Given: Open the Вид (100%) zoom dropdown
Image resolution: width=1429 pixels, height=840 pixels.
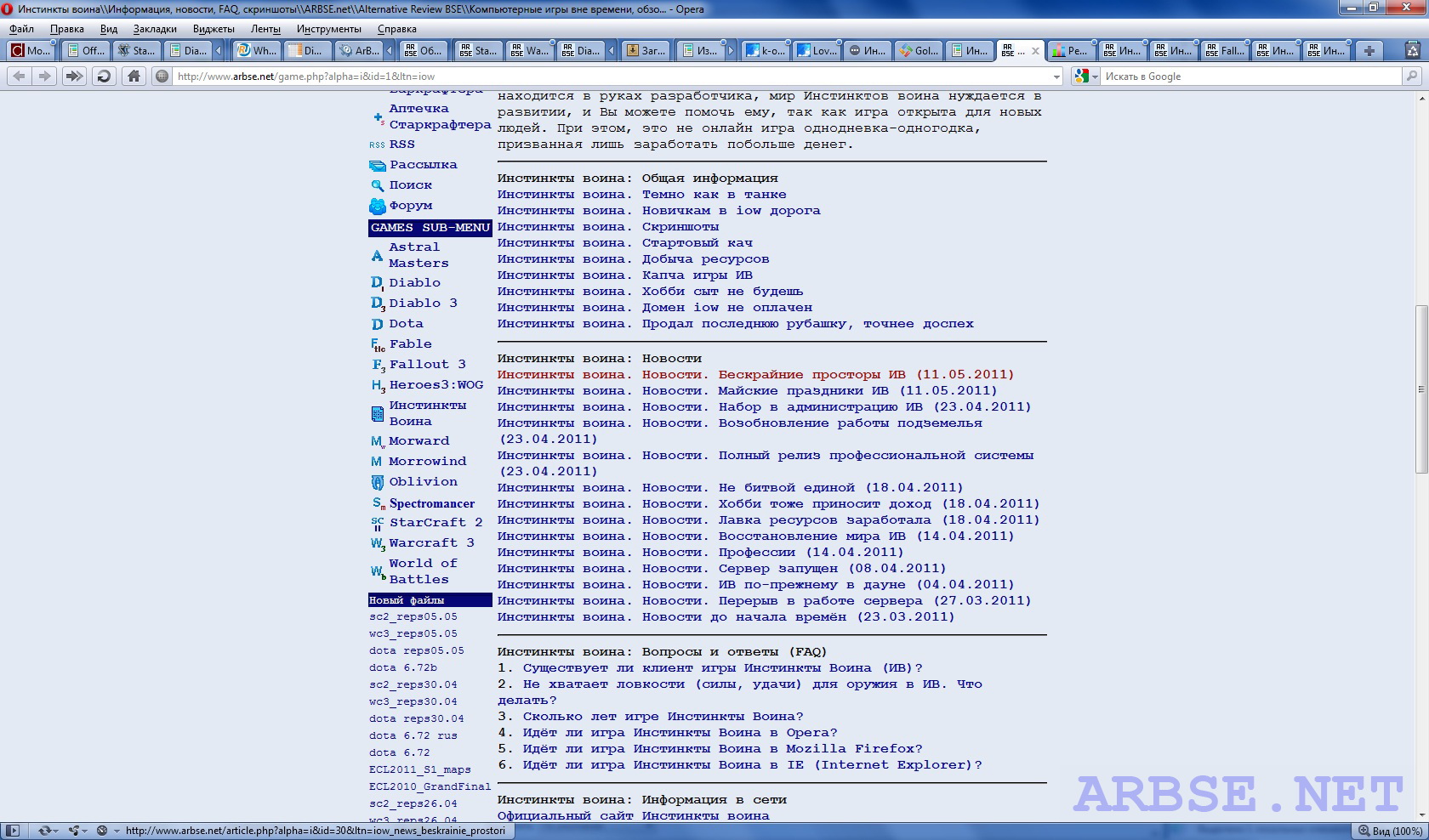Looking at the screenshot, I should [1390, 831].
